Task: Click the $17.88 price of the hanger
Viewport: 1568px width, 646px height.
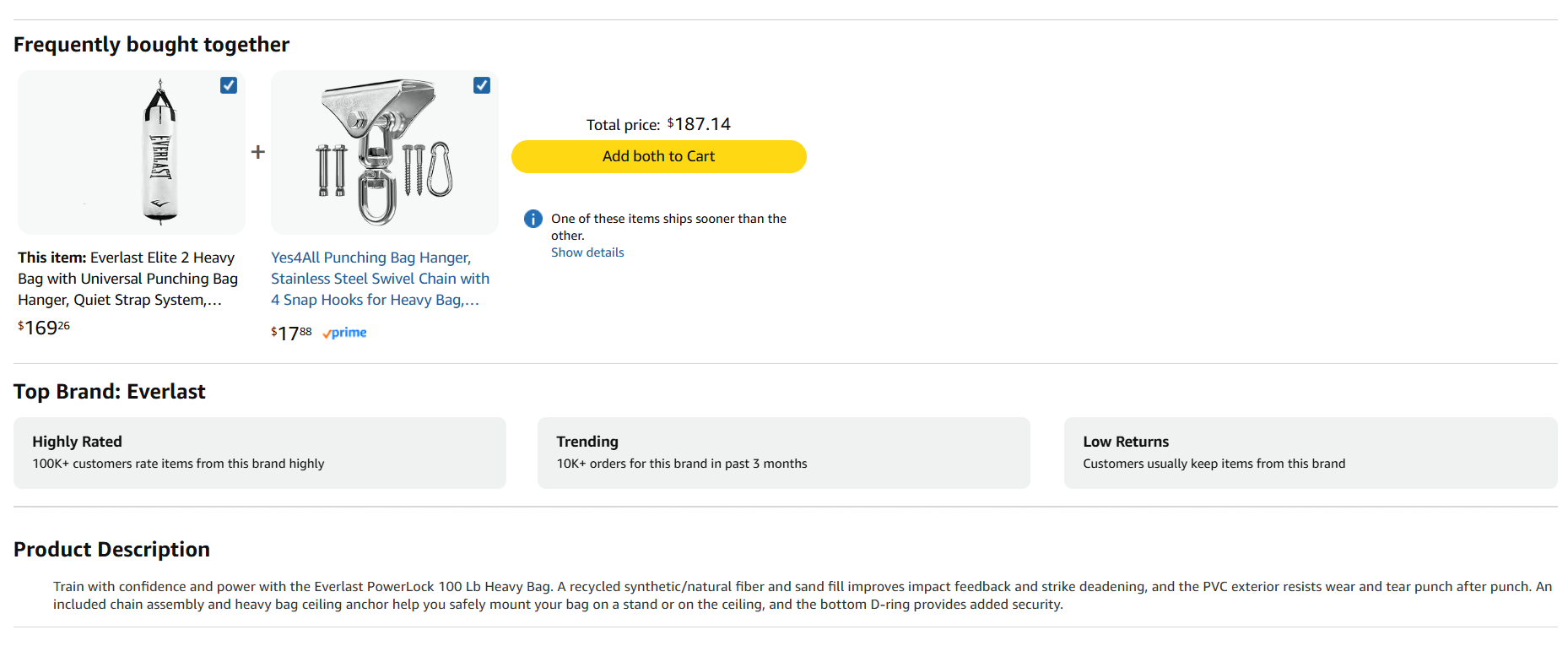Action: point(291,334)
